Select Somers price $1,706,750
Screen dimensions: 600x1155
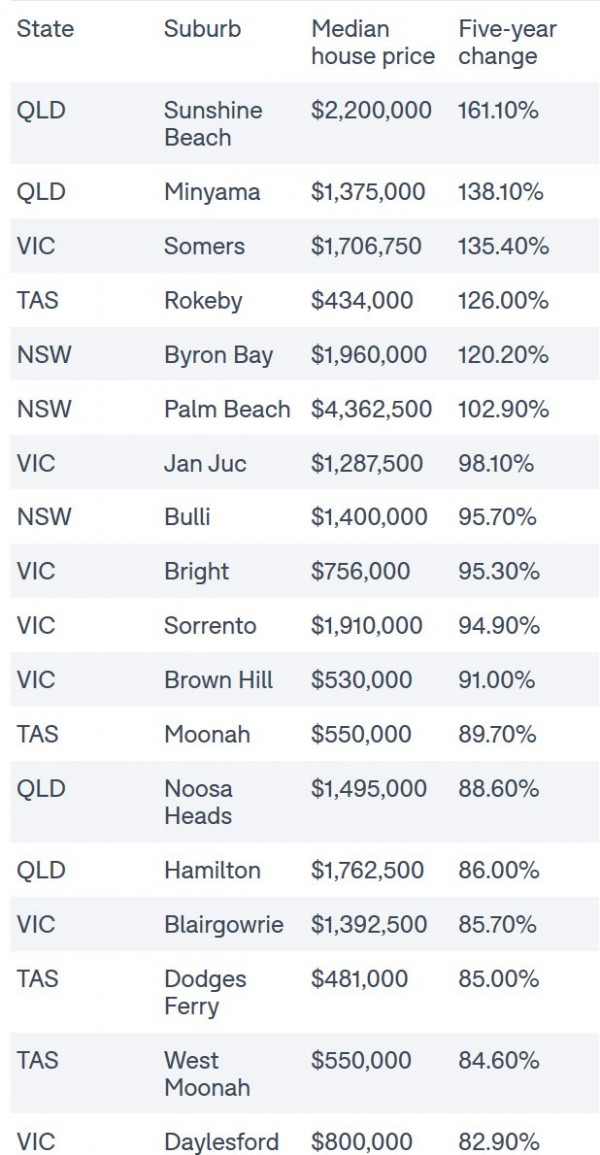point(366,246)
